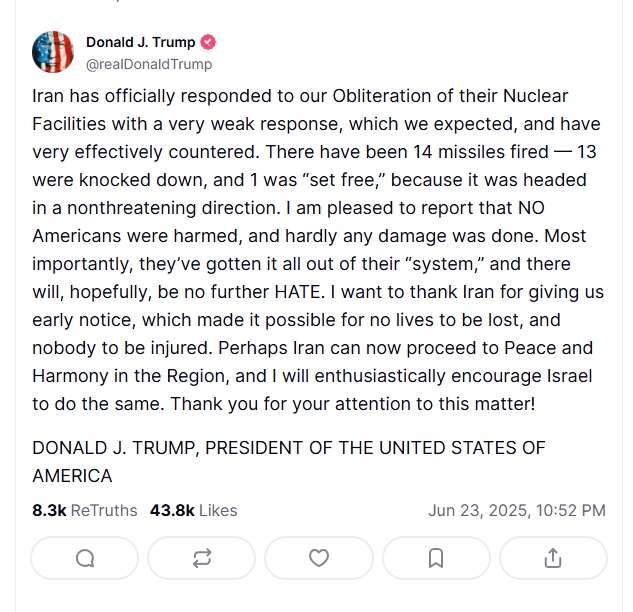Click the Donald J. Trump display name
This screenshot has height=612, width=633.
(x=142, y=43)
